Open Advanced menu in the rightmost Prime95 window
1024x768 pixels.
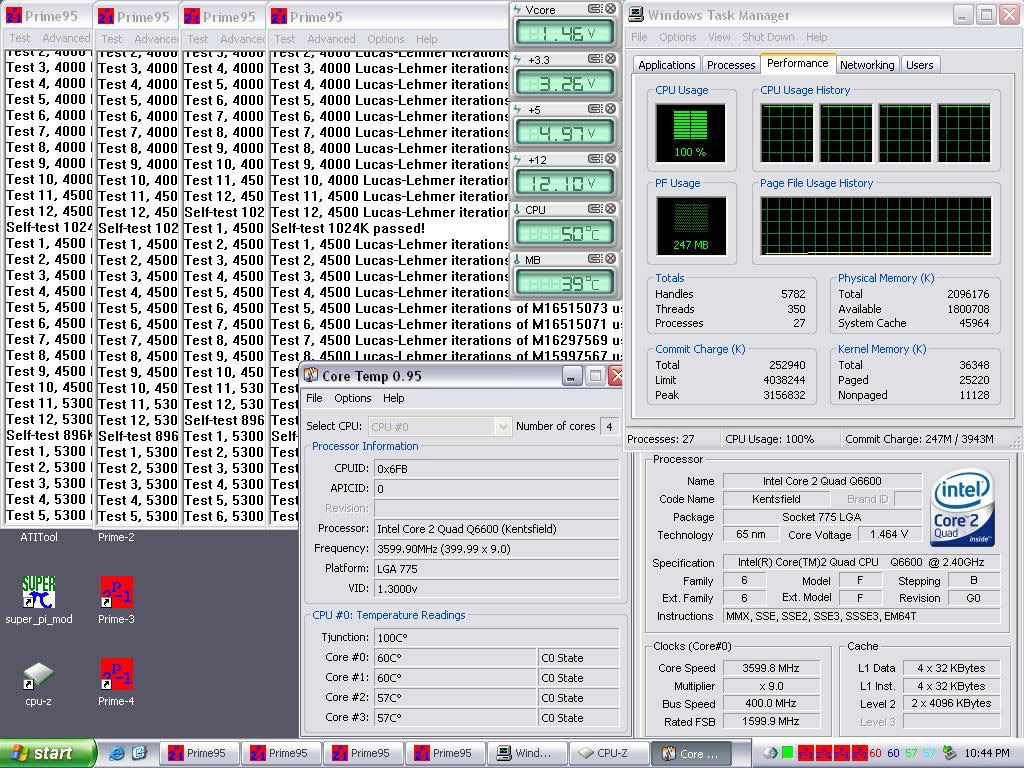pyautogui.click(x=331, y=39)
